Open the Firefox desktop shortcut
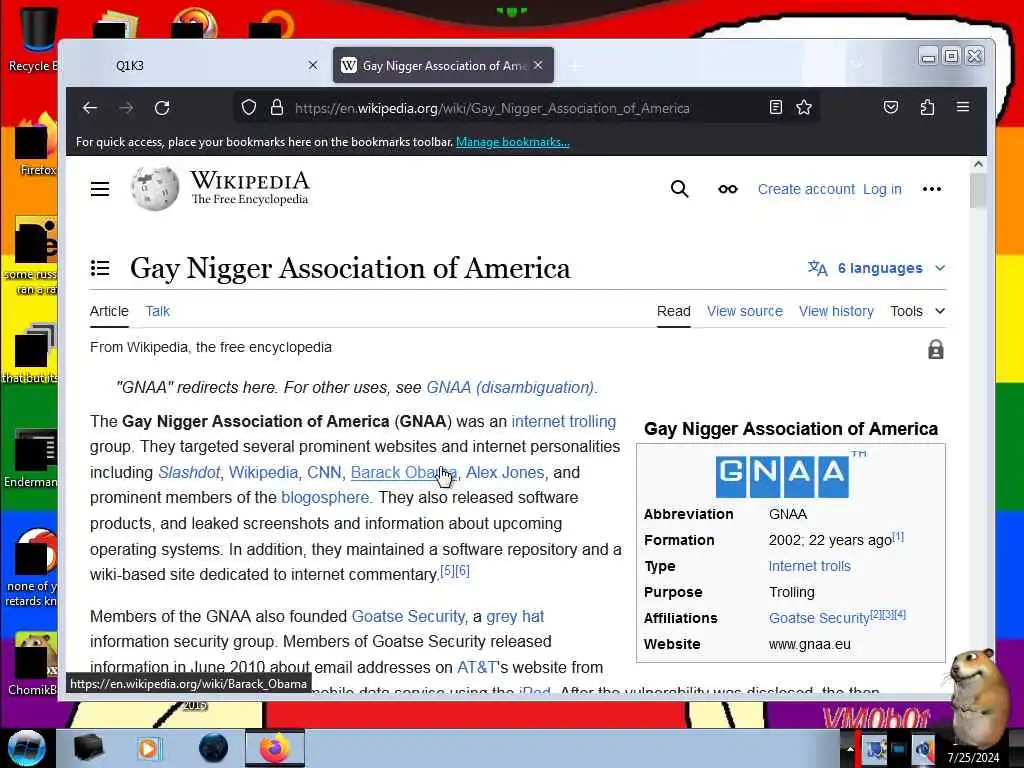 click(x=37, y=144)
